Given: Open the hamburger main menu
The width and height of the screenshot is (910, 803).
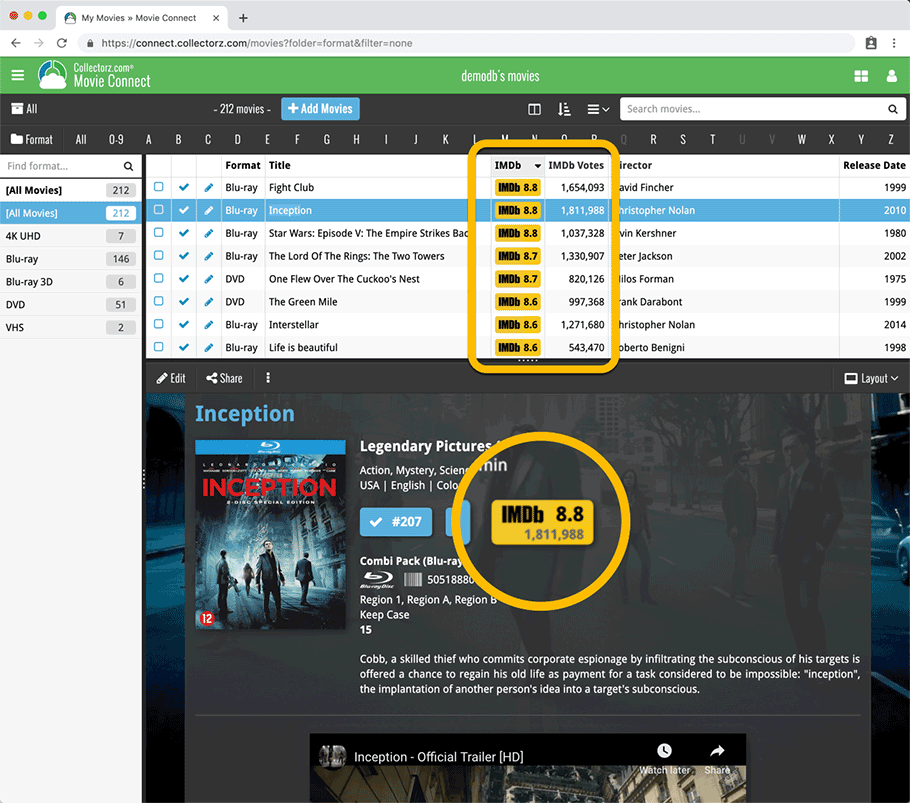Looking at the screenshot, I should 17,76.
